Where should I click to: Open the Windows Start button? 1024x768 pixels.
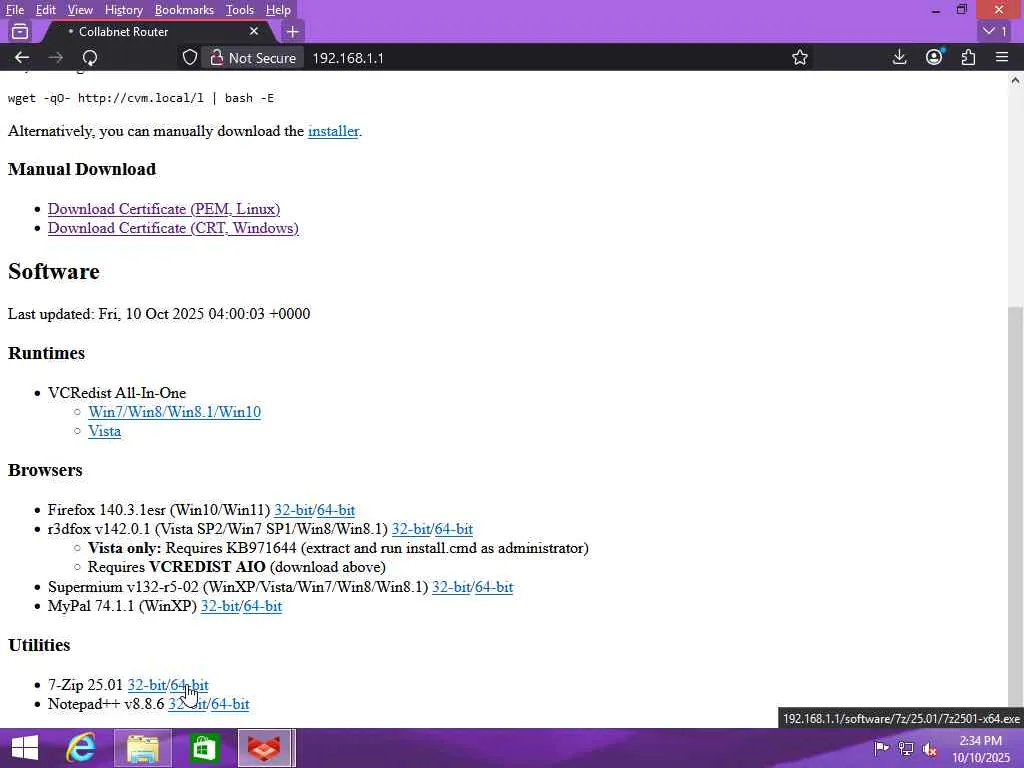[25, 748]
